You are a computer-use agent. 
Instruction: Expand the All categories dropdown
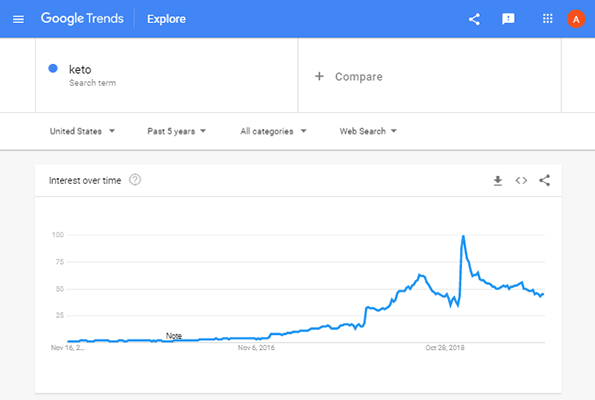[x=273, y=131]
